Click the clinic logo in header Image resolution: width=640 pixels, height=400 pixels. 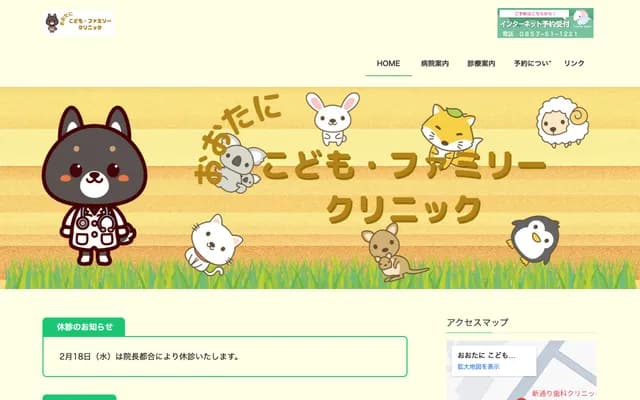click(x=78, y=23)
